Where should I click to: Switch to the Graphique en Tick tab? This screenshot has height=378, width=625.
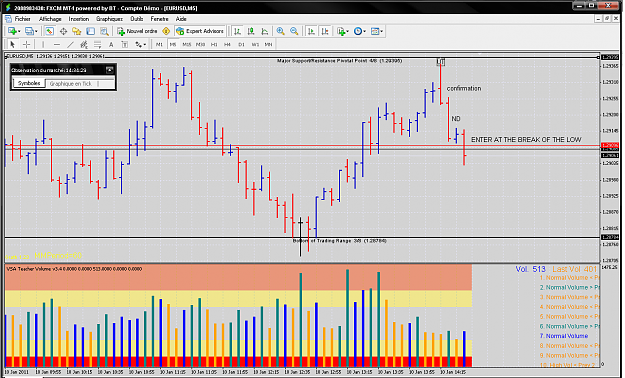click(71, 84)
